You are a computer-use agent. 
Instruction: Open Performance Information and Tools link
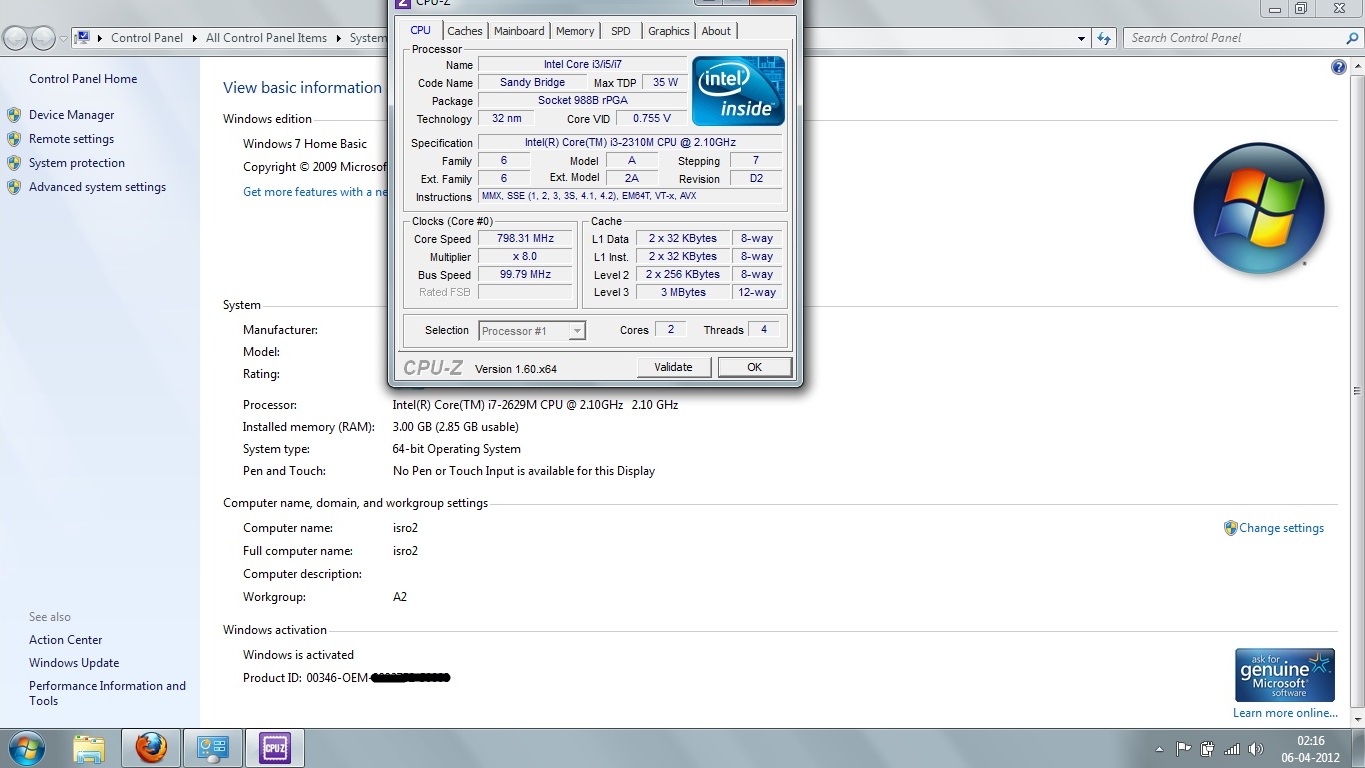coord(107,693)
